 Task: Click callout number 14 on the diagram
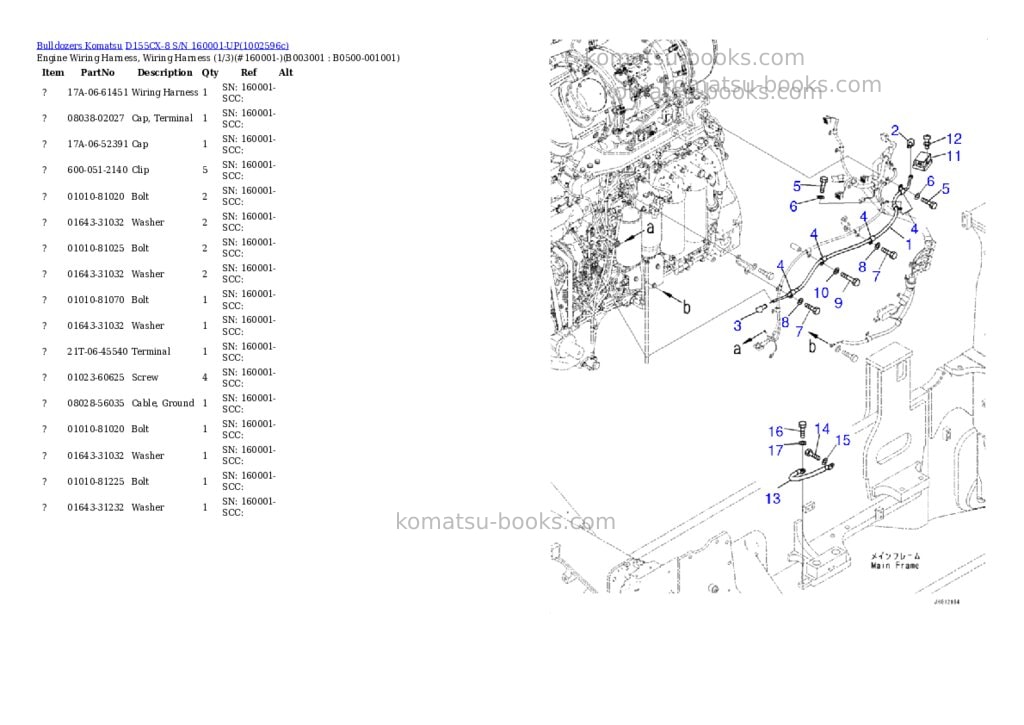822,429
